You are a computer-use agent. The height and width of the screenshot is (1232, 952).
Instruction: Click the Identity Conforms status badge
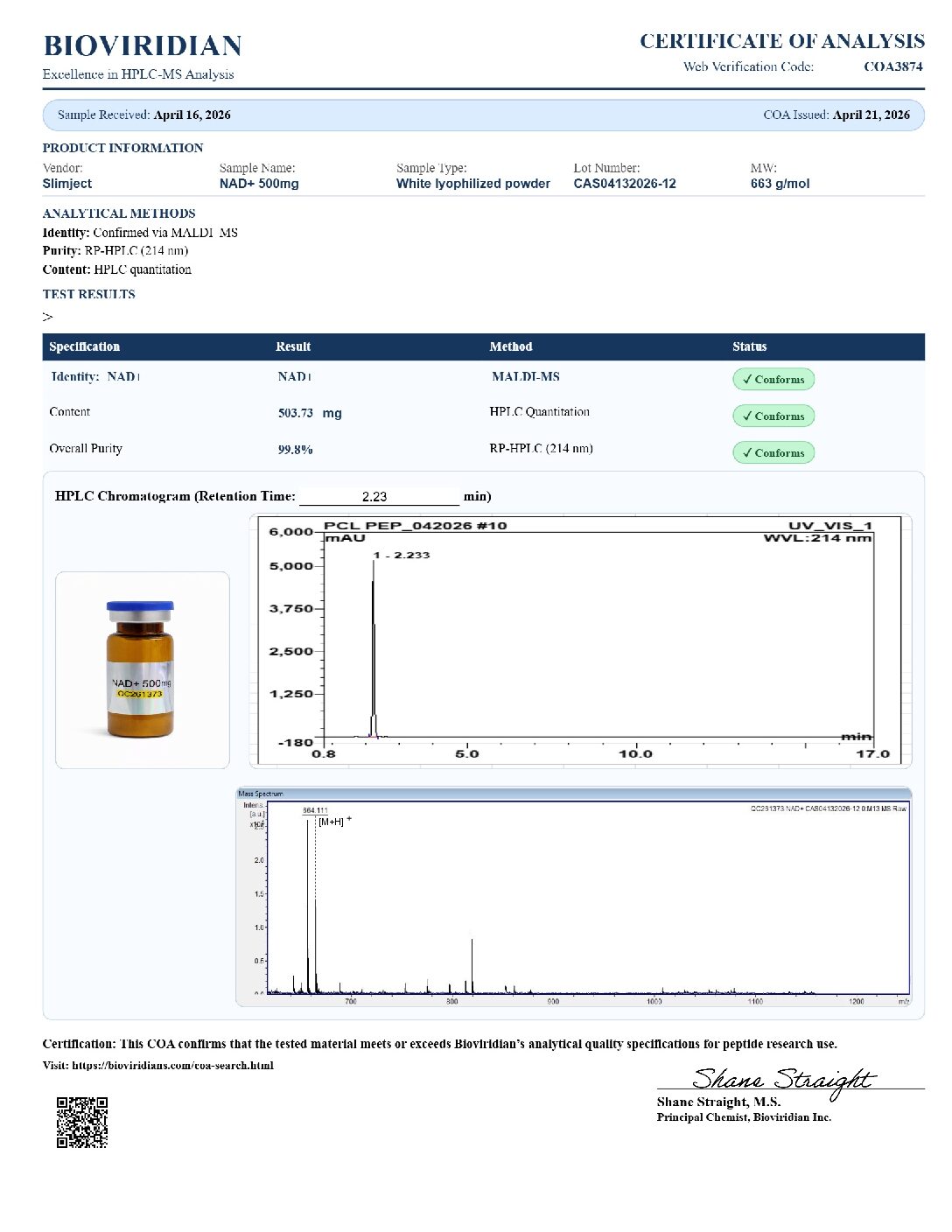(x=773, y=379)
